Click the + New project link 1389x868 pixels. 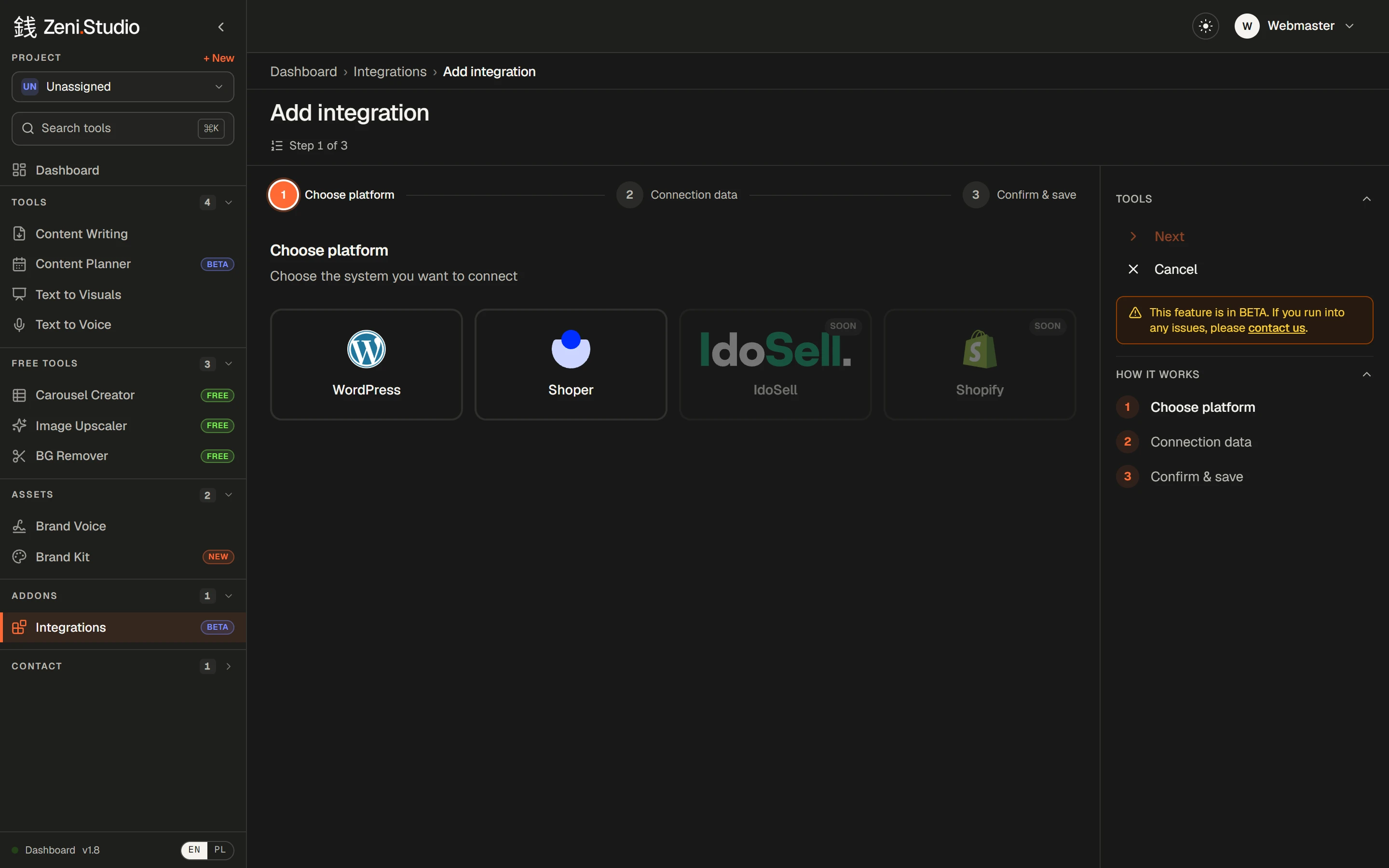pyautogui.click(x=218, y=58)
